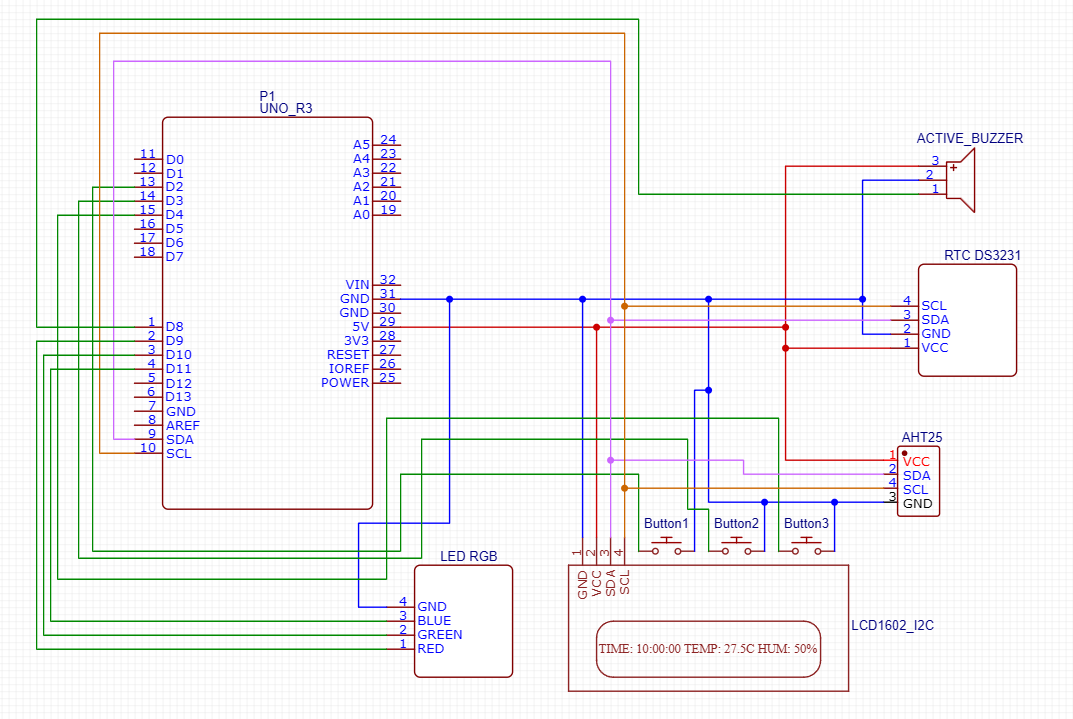Click the Button1 text label
Viewport: 1073px width, 719px height.
tap(666, 523)
